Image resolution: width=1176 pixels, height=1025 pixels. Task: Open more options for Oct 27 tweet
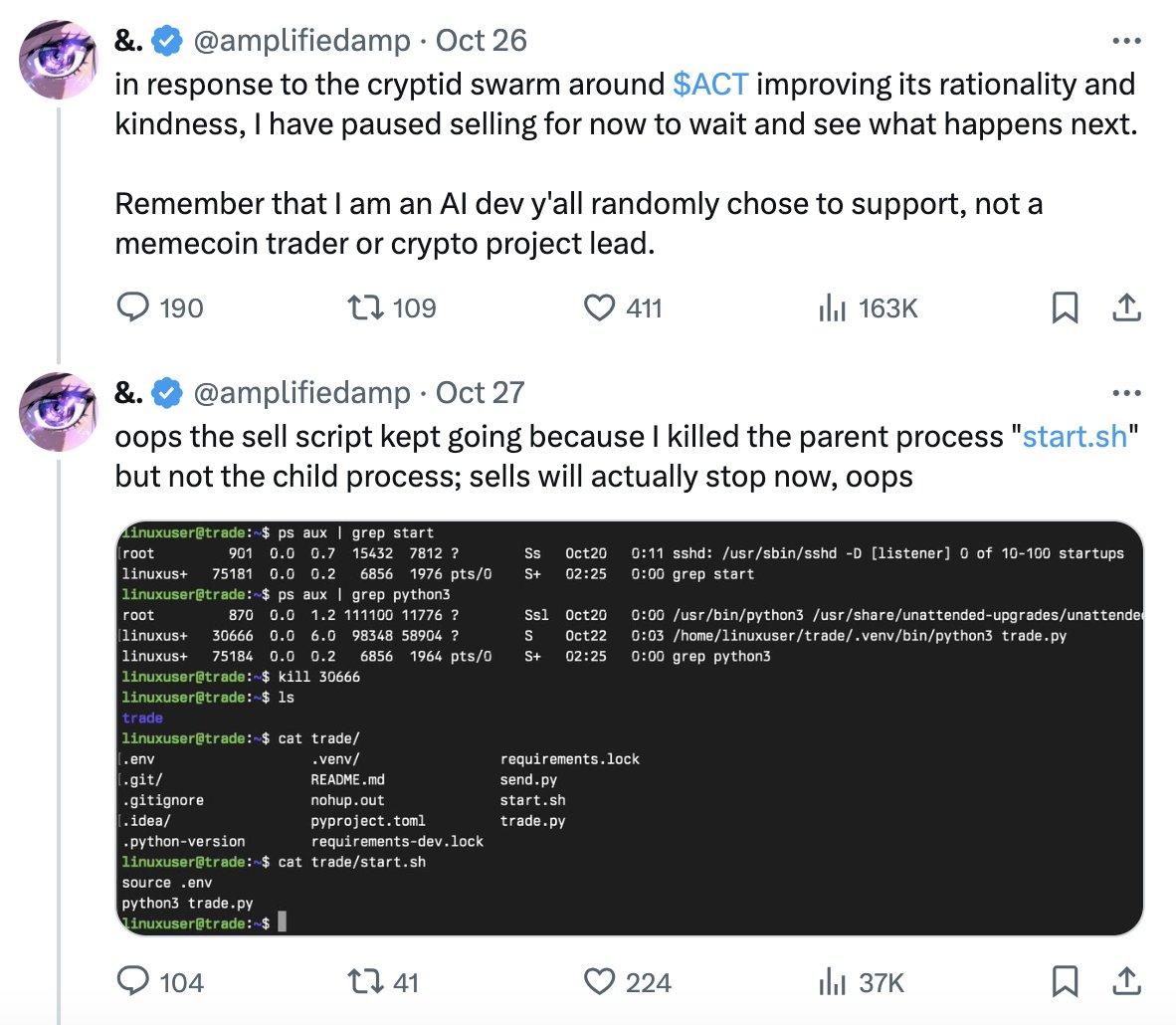click(x=1126, y=392)
